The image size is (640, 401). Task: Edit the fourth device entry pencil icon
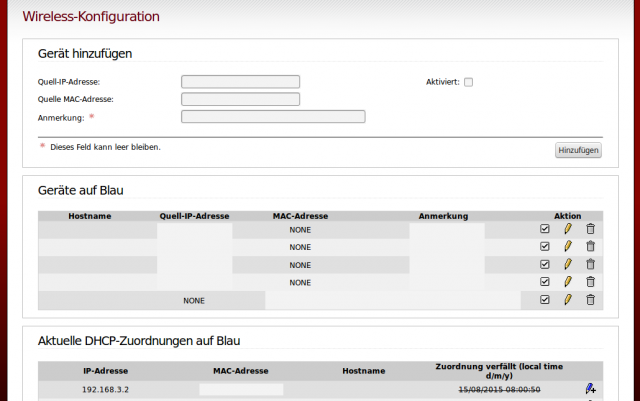(x=568, y=282)
